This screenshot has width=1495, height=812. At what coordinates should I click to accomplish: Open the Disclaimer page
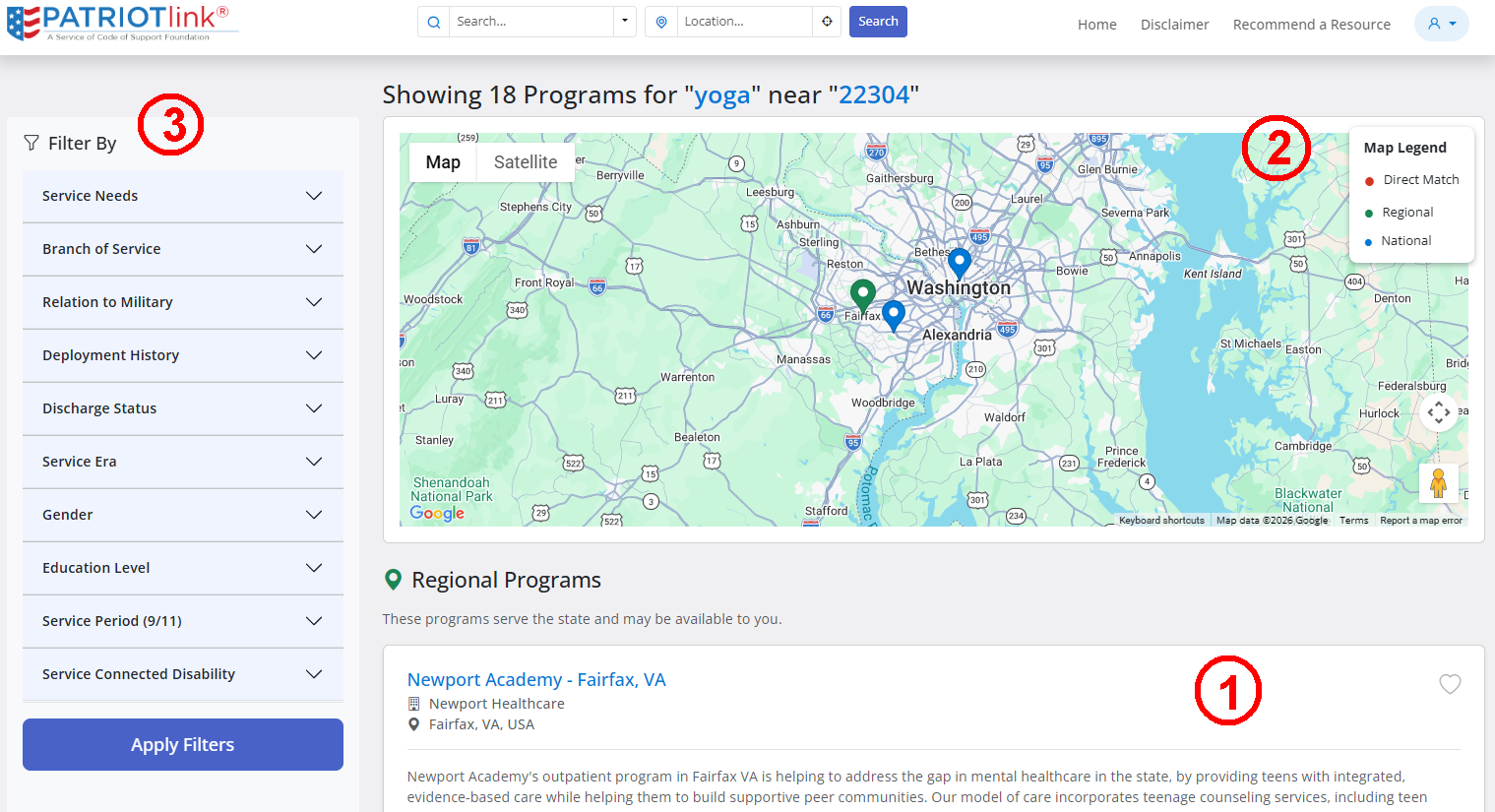(1174, 25)
